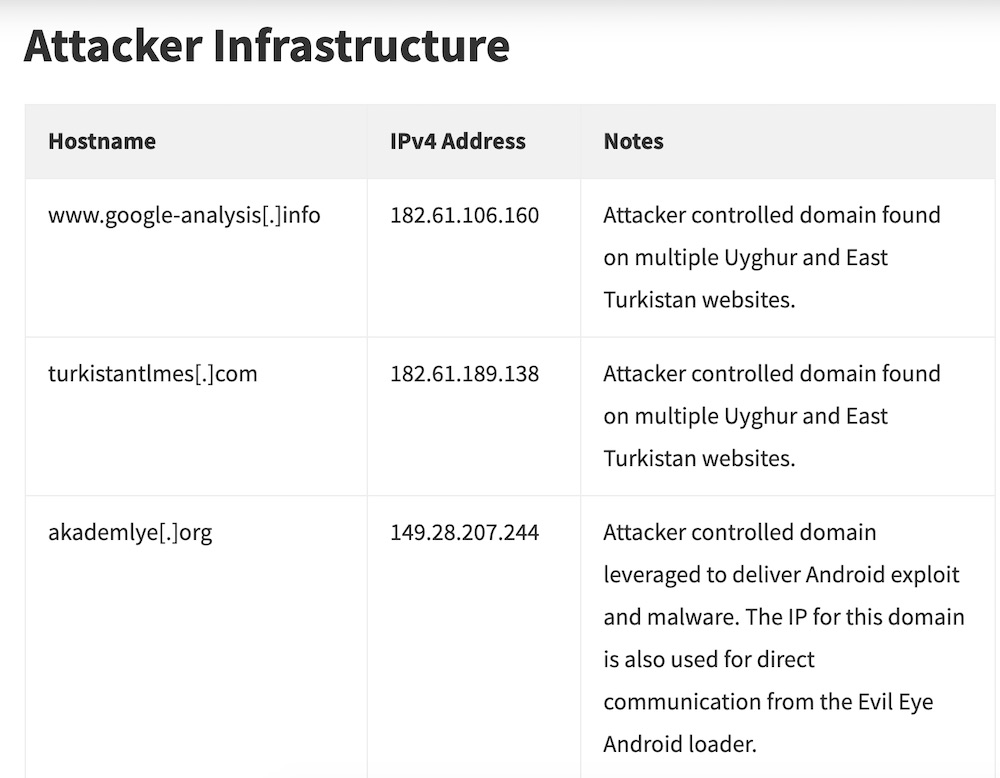Click IP address 182.61.189.138

[x=464, y=374]
